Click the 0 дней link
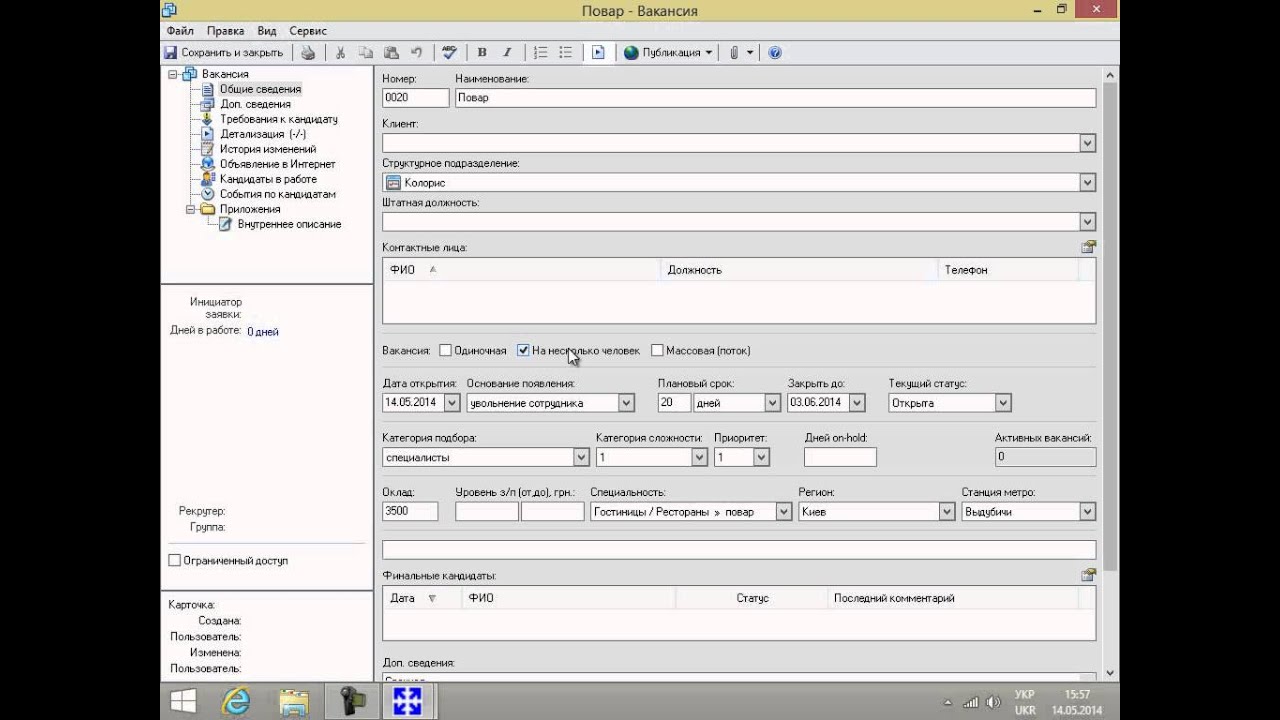 [x=263, y=332]
